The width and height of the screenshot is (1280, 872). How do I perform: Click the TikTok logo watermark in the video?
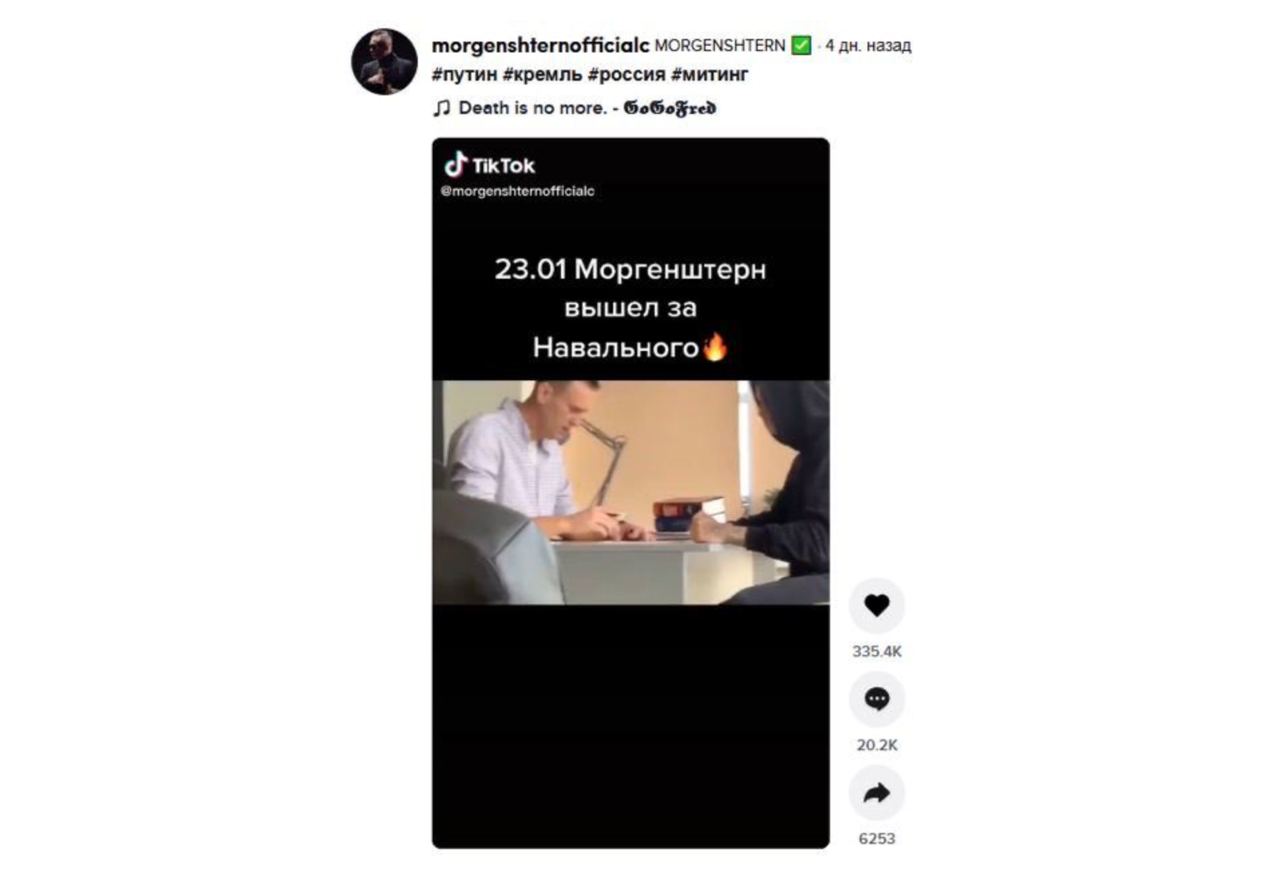pyautogui.click(x=490, y=165)
